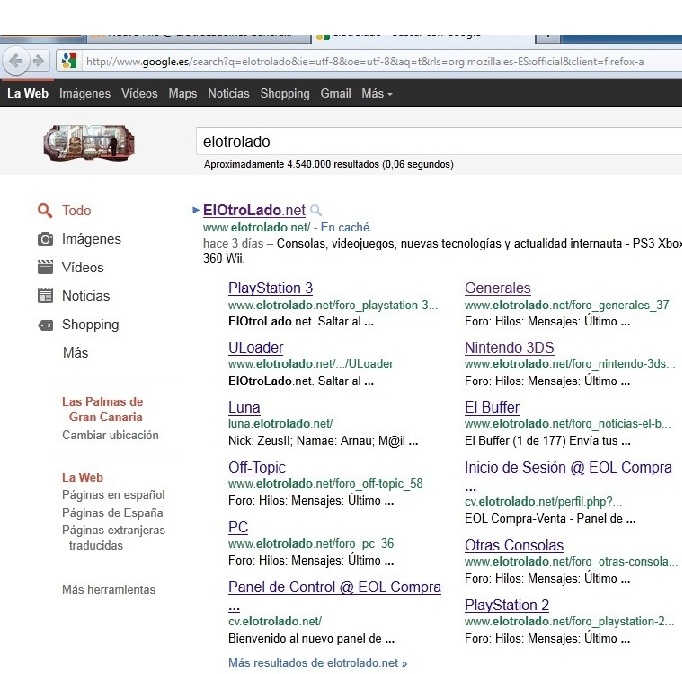The image size is (682, 674).
Task: Open Shopping from the top black bar
Action: click(x=285, y=93)
